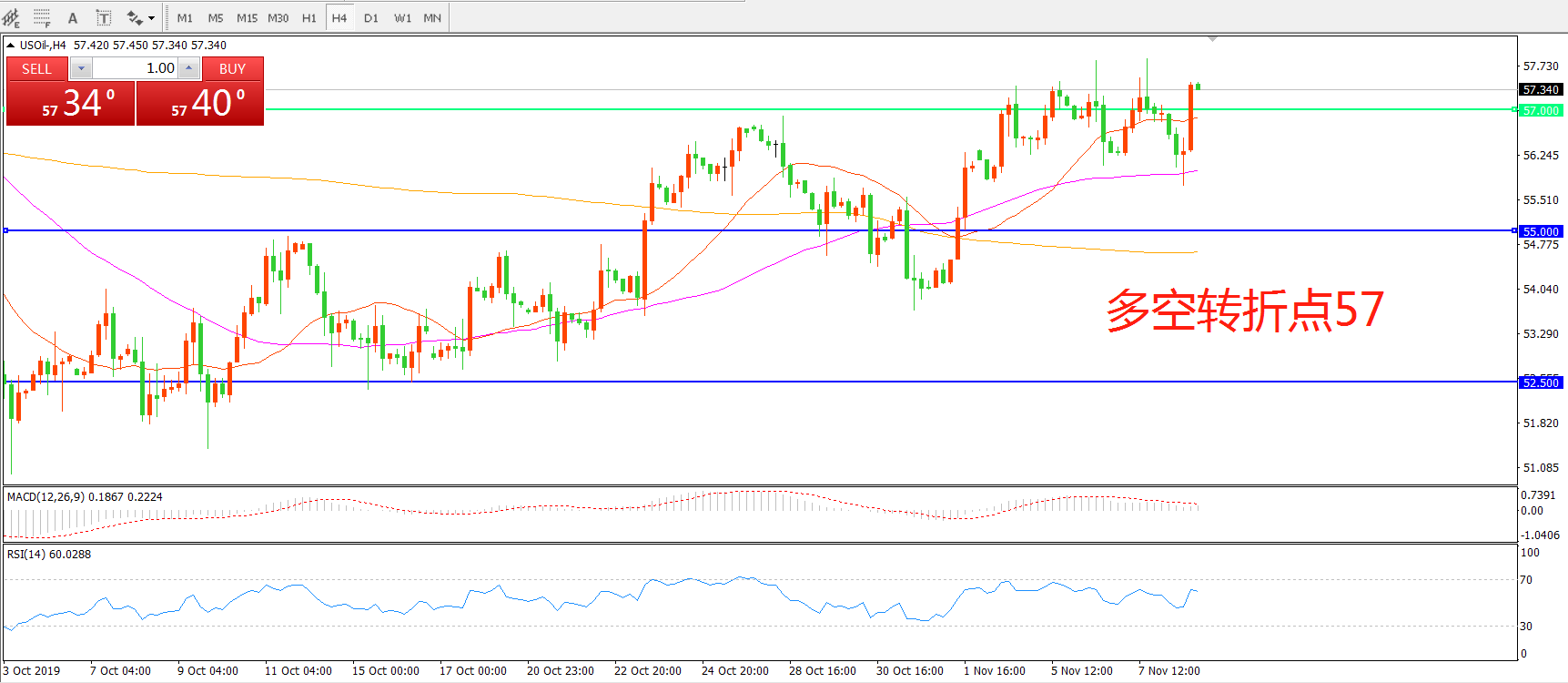The image size is (1568, 683).
Task: Decrease trade volume with down arrow
Action: 81,68
